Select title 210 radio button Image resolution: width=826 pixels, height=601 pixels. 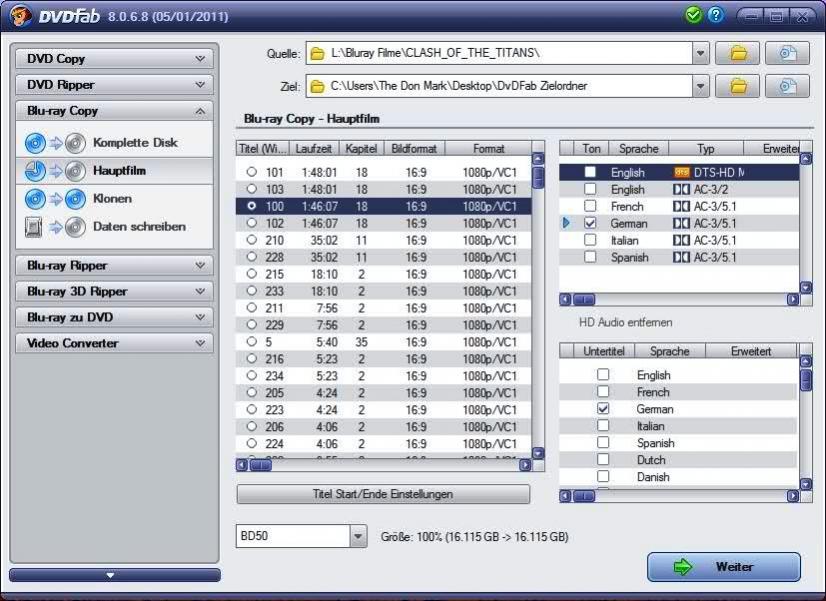point(252,240)
